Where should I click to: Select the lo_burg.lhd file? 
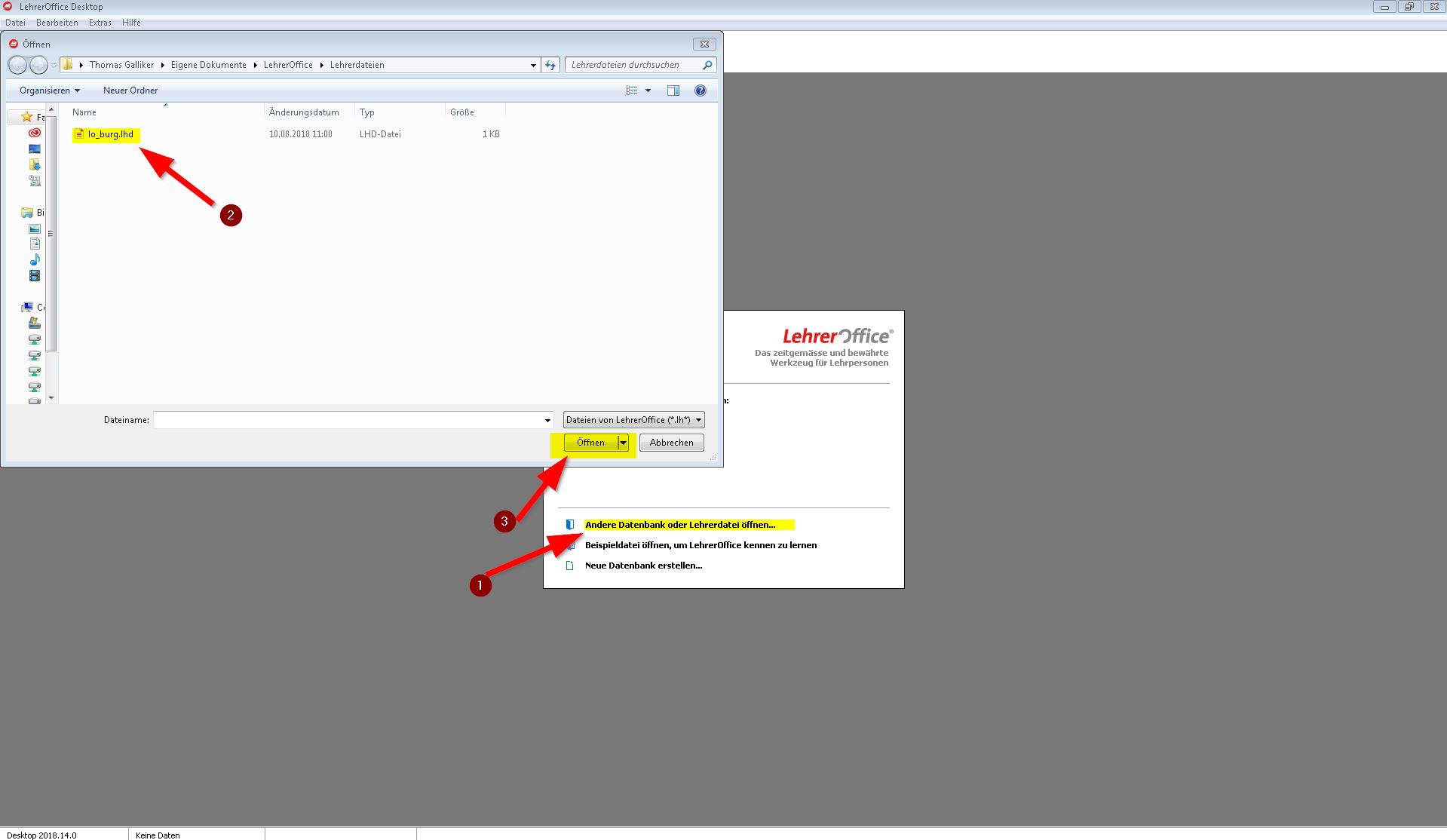[x=110, y=134]
